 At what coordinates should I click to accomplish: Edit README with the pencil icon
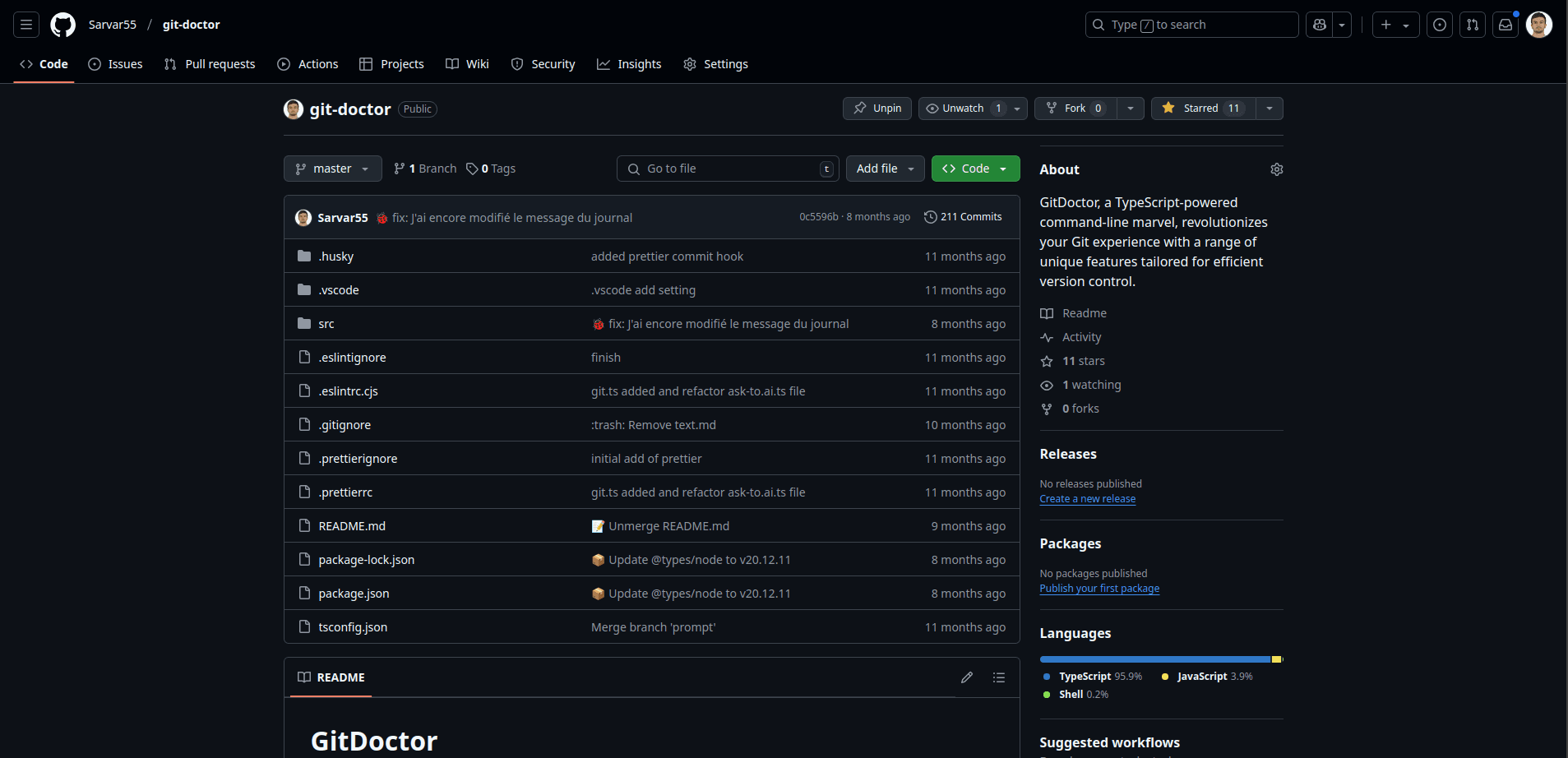(967, 677)
